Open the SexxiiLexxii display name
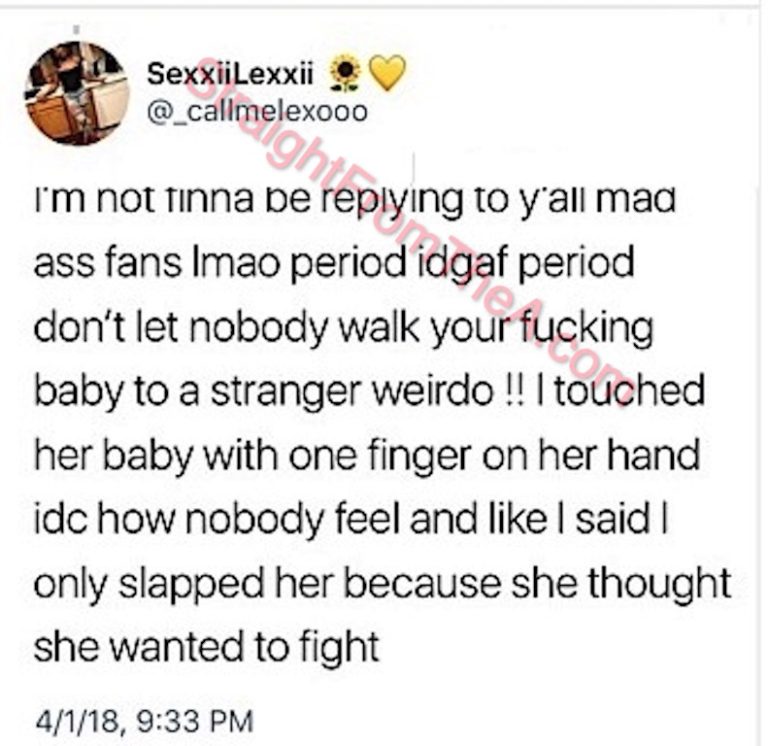Screen dimensions: 768x746 tap(230, 74)
